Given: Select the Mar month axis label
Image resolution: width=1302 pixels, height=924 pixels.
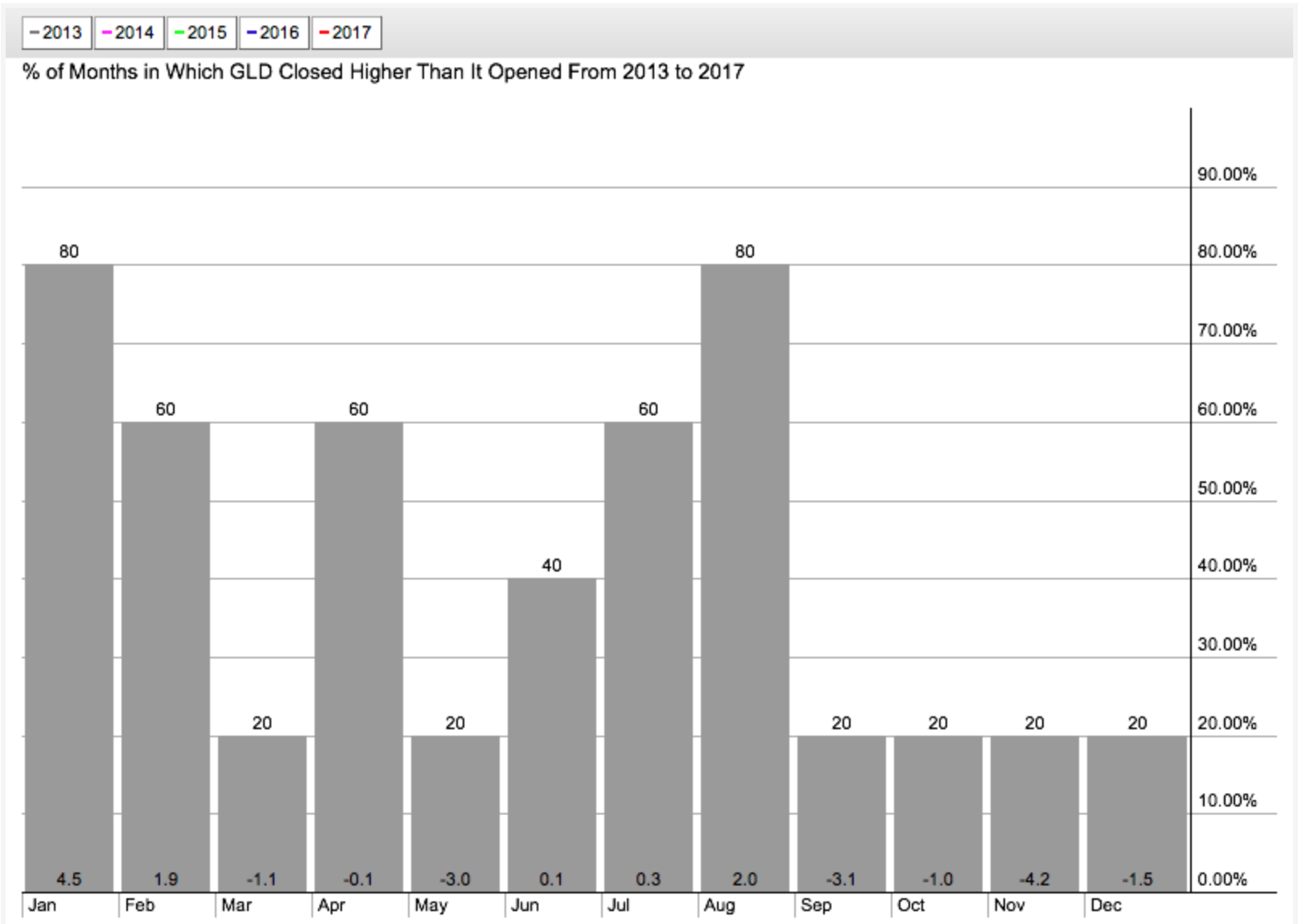Looking at the screenshot, I should [237, 905].
